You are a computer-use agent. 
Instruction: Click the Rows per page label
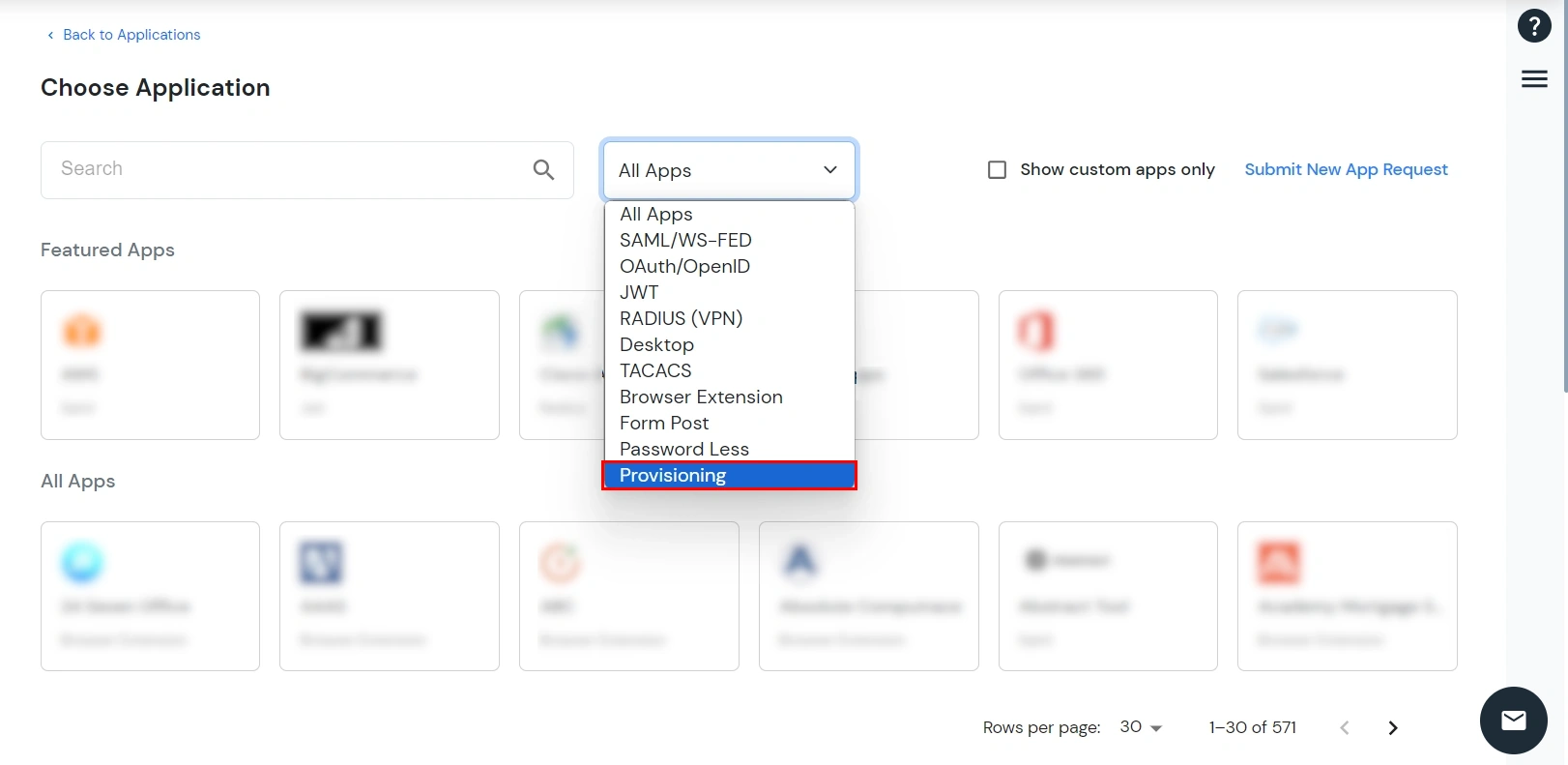click(x=1041, y=727)
